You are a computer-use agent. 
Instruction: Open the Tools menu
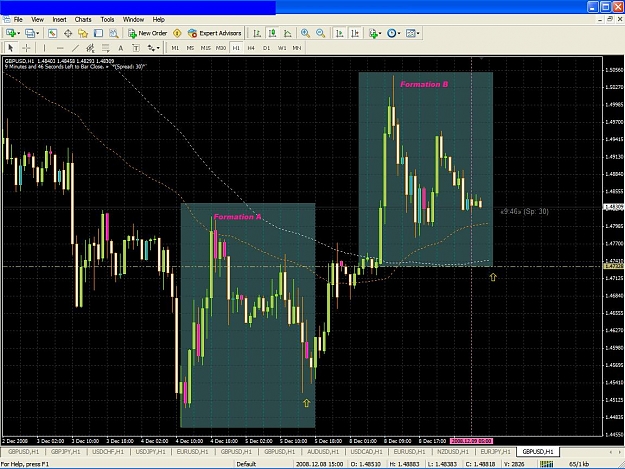[107, 19]
